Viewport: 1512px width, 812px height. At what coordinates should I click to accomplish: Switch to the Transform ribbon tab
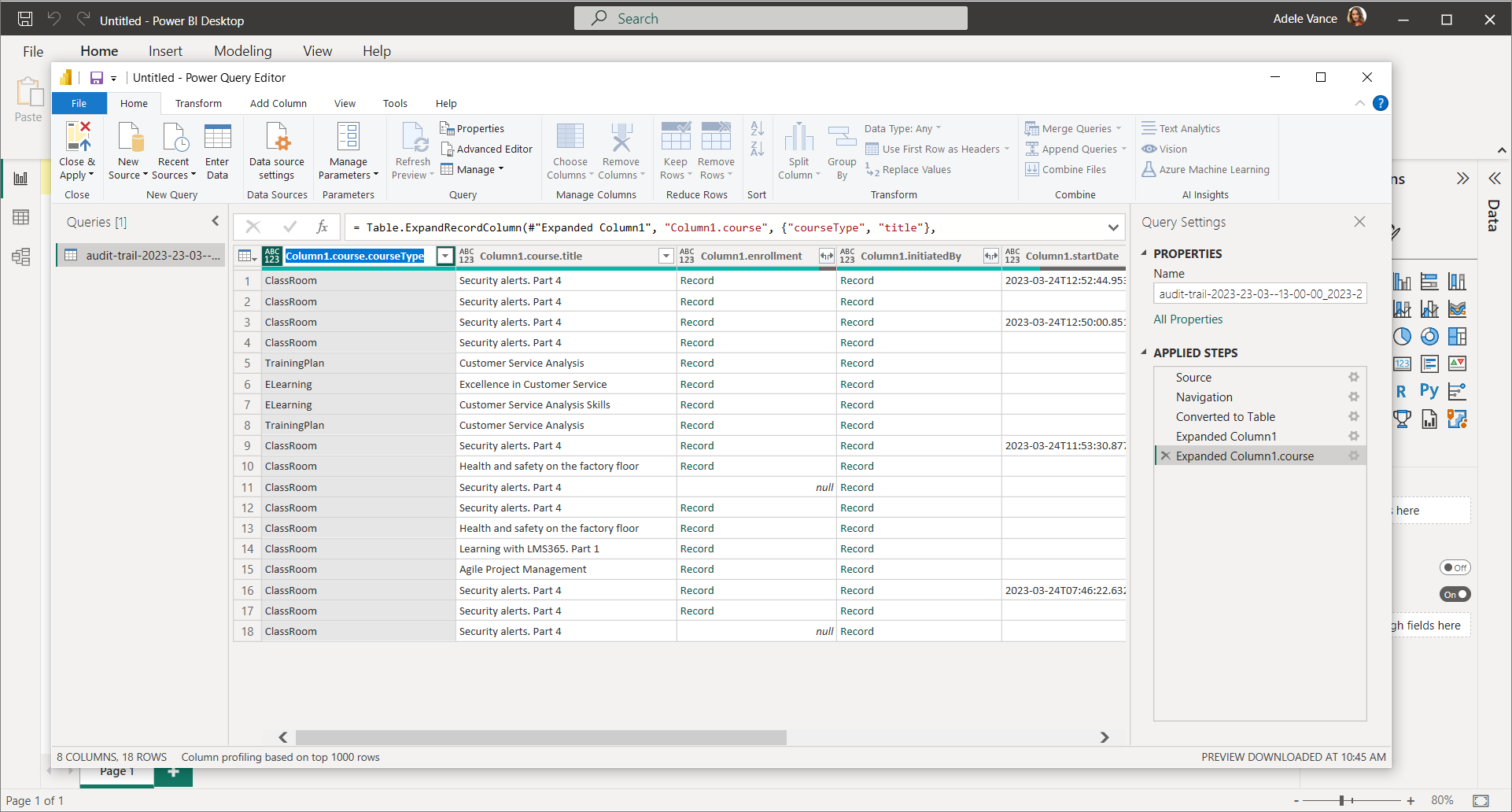pyautogui.click(x=198, y=103)
